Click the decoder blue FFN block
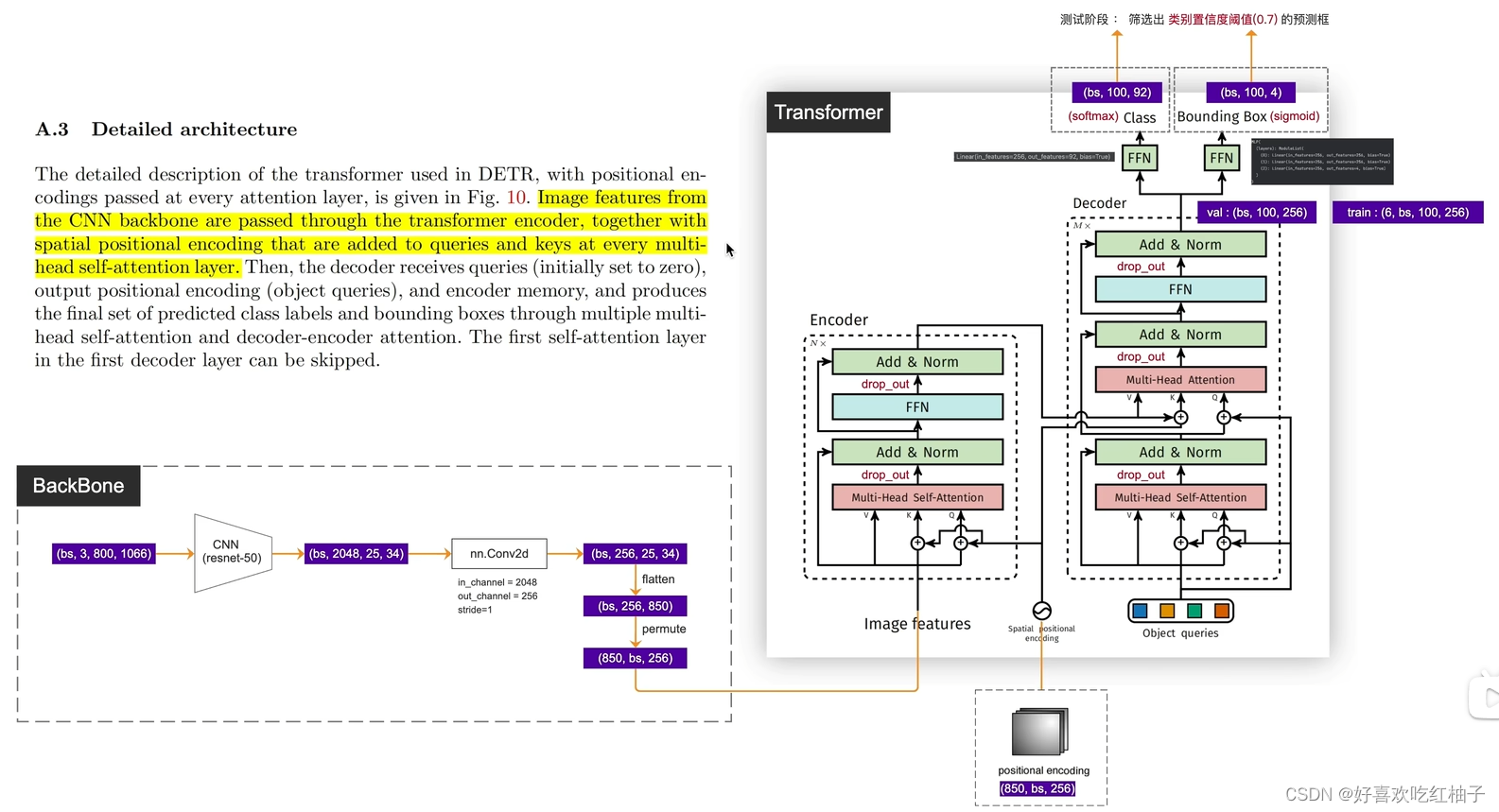The image size is (1499, 812). click(x=1180, y=289)
